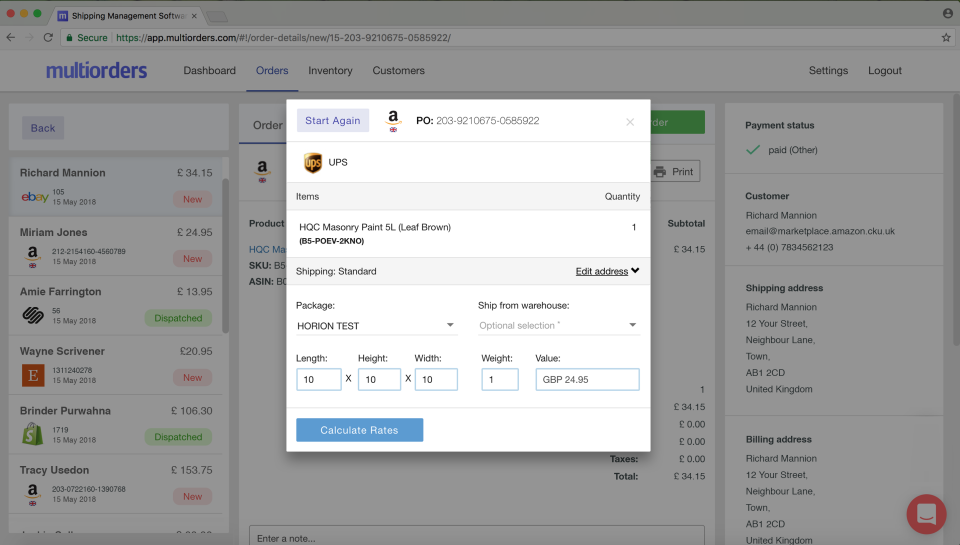
Task: Click Squarespace icon on Amie Farrington order
Action: click(x=33, y=315)
